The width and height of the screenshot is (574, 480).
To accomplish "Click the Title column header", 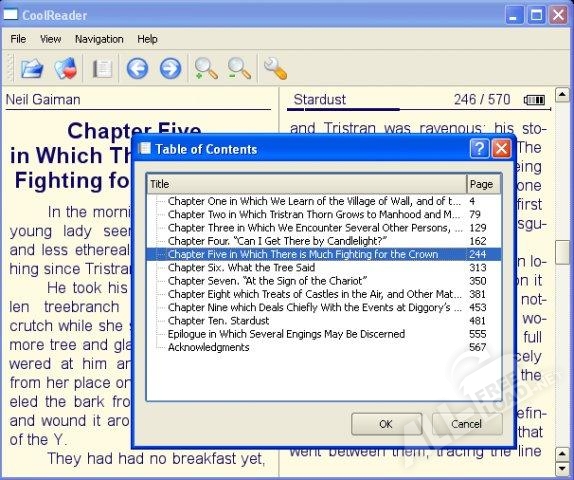I will pos(307,184).
